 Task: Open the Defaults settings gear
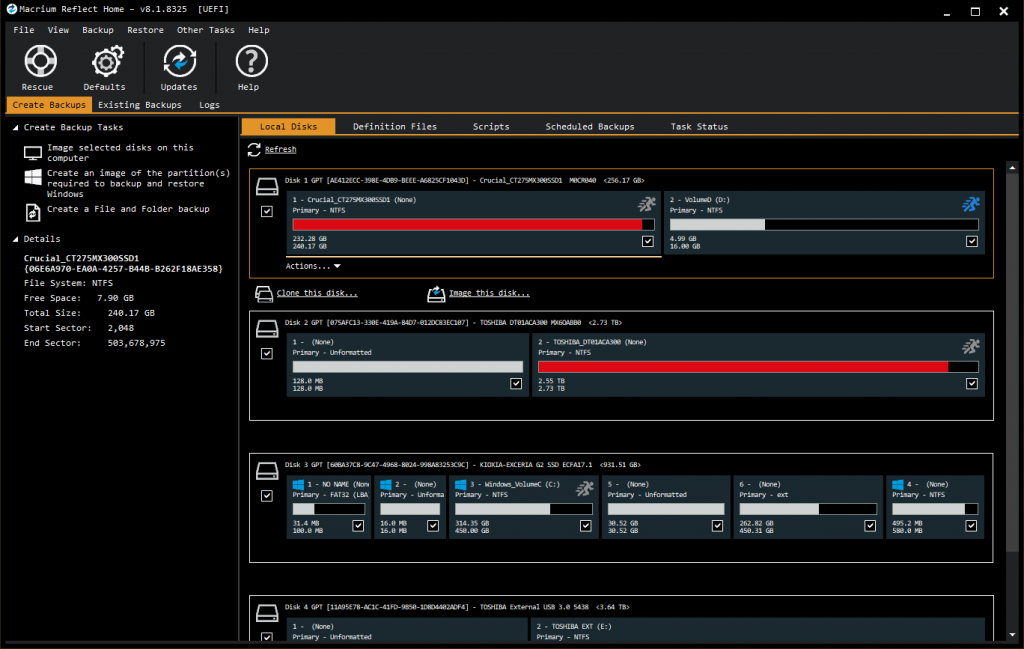coord(107,61)
